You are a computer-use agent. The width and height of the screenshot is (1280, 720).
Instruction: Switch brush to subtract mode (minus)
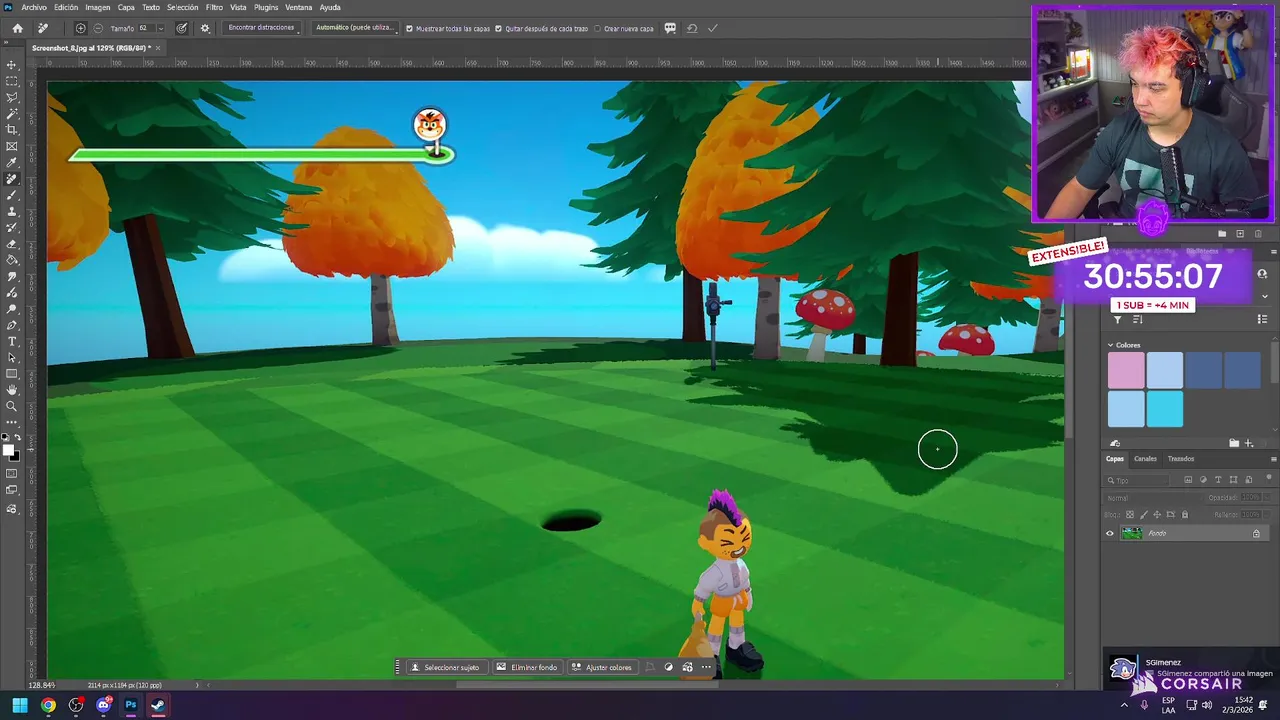(x=97, y=28)
